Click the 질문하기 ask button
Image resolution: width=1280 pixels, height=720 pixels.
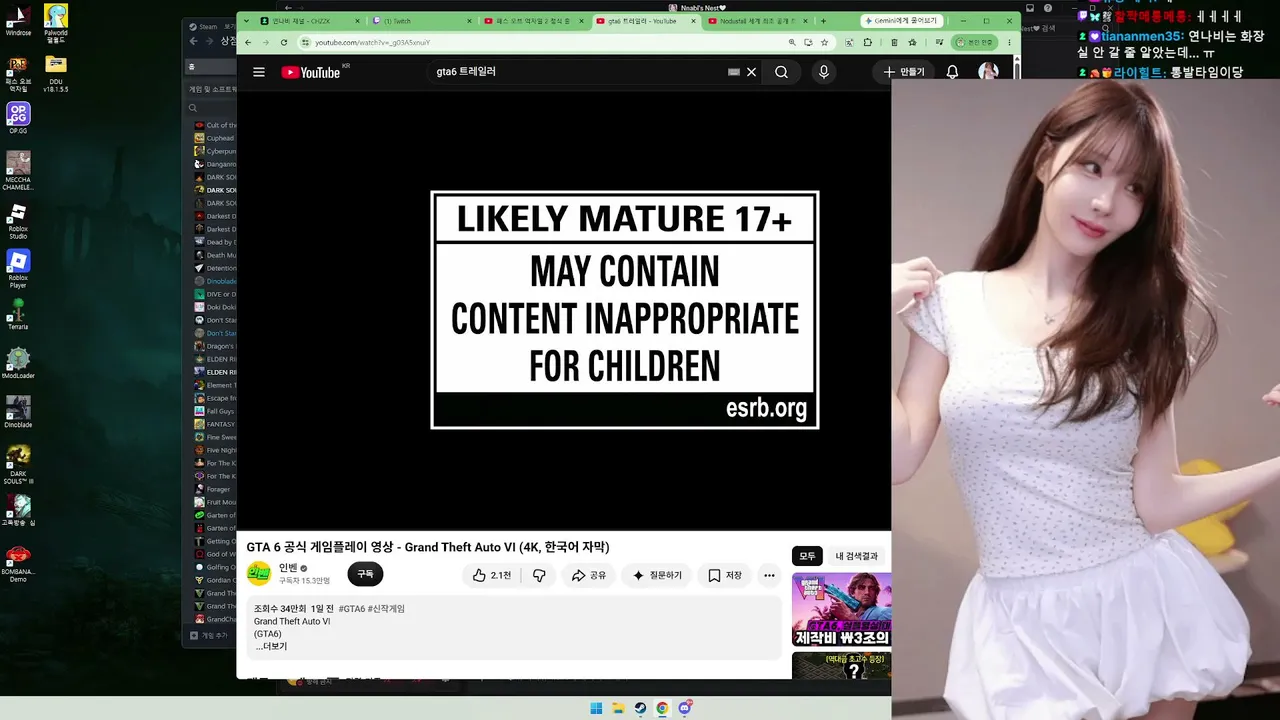656,575
